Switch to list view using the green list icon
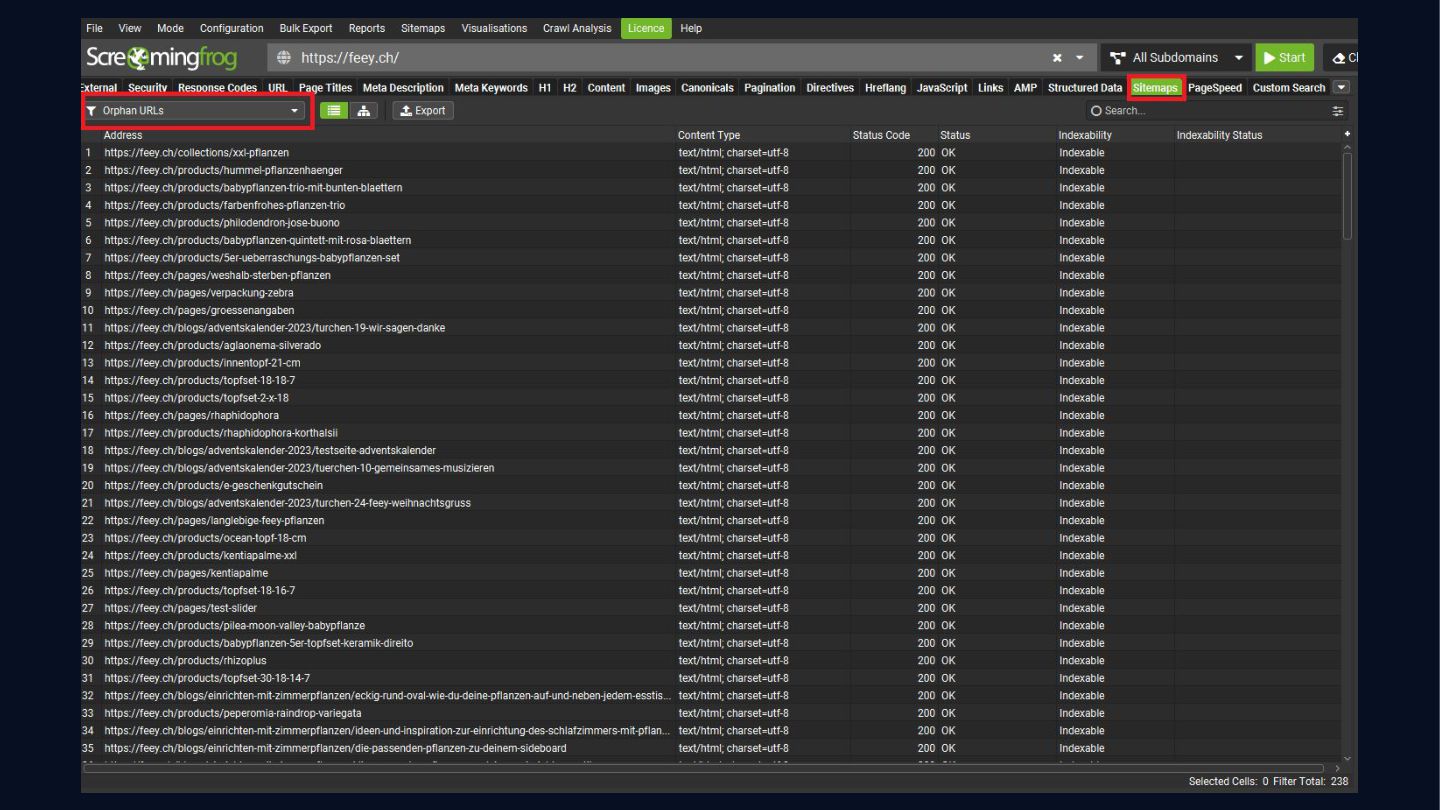This screenshot has width=1440, height=810. [x=334, y=111]
